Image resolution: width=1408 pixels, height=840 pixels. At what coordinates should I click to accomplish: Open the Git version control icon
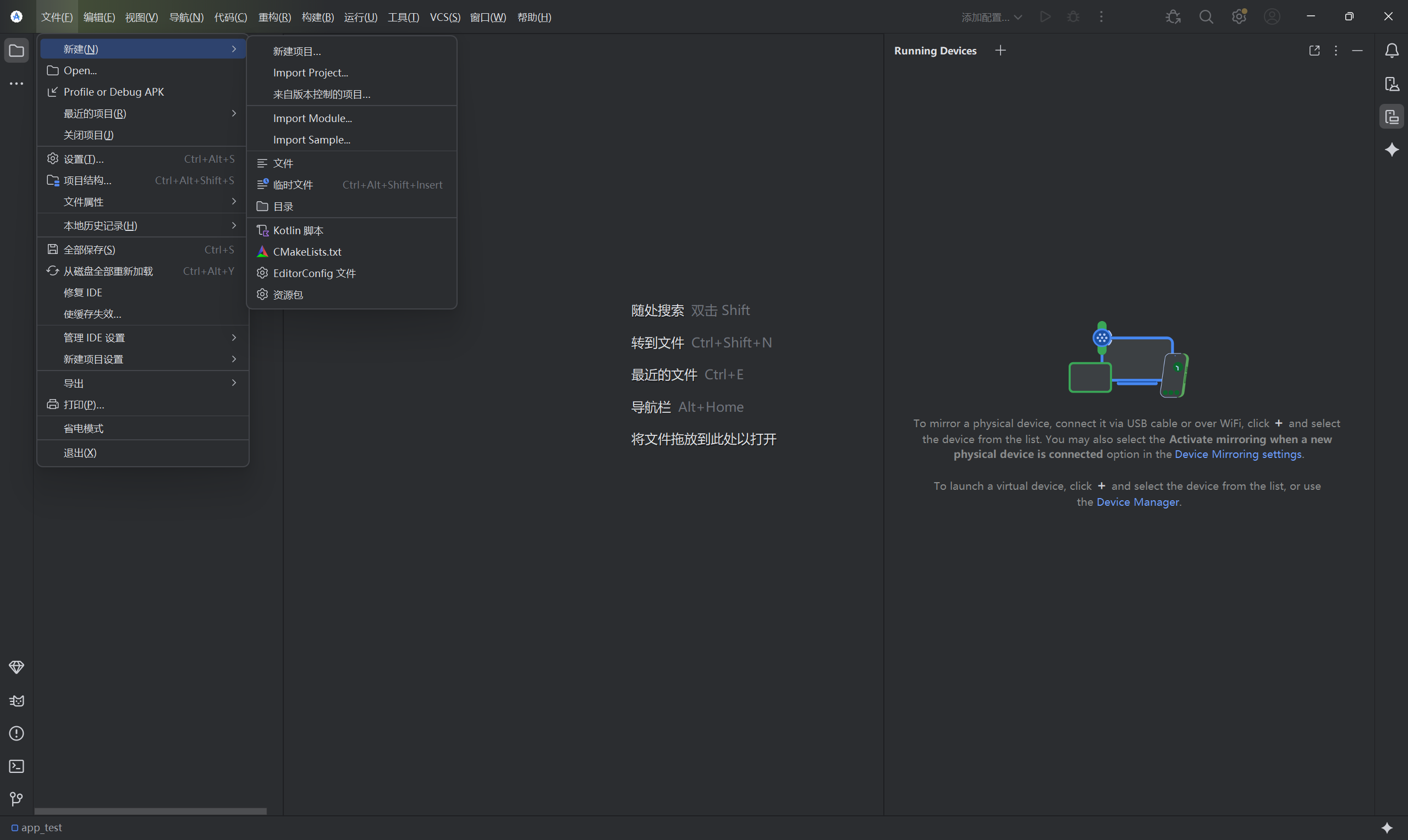pos(16,799)
